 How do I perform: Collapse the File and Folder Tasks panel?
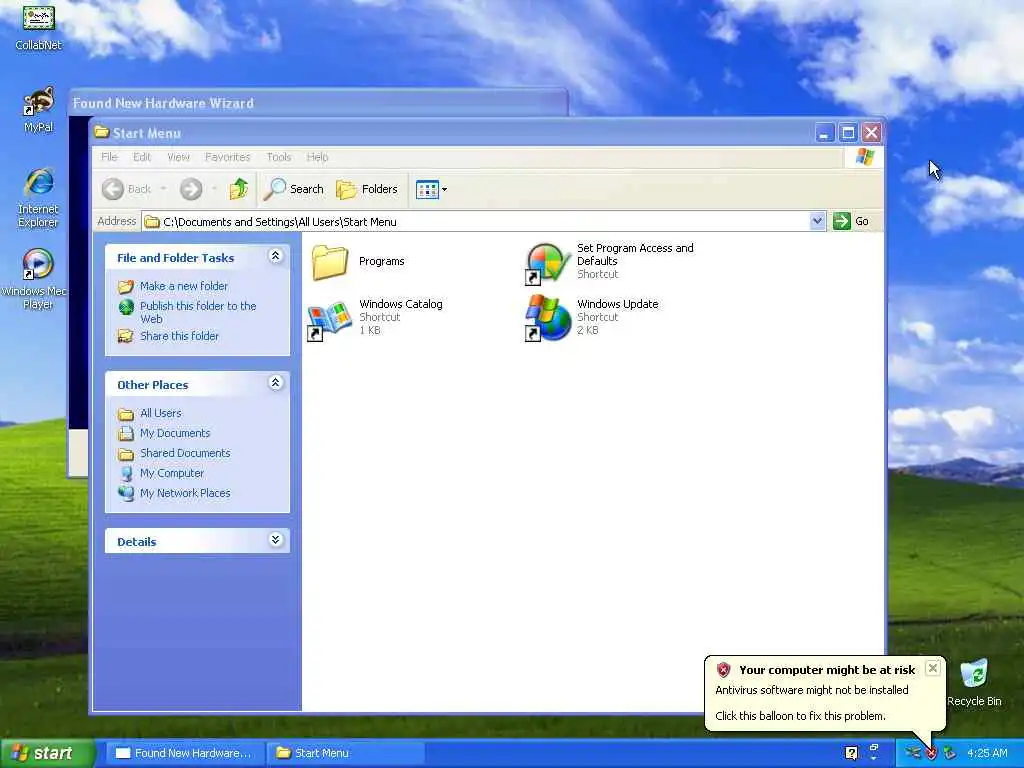276,256
